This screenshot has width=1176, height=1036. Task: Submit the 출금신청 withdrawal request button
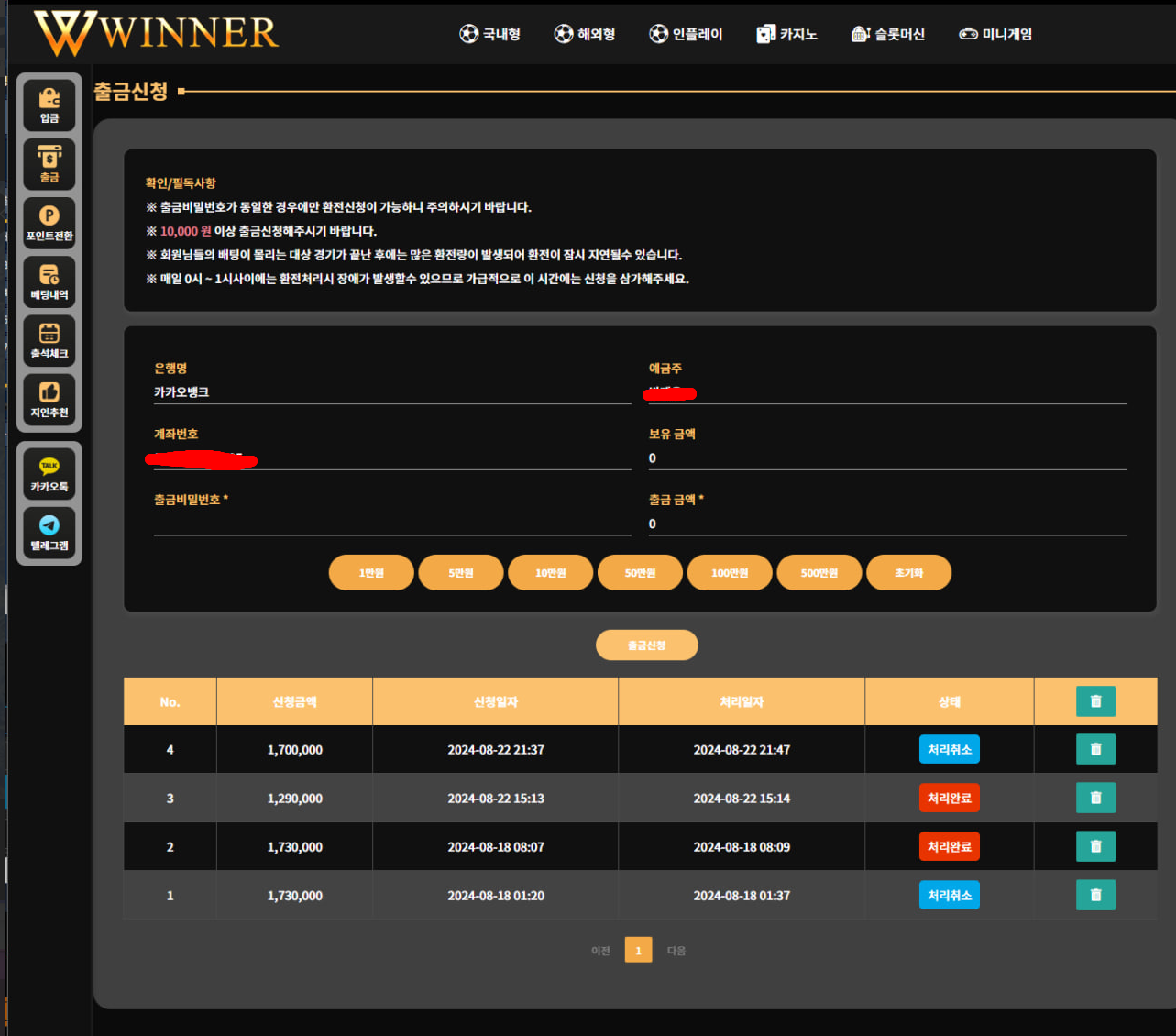647,645
